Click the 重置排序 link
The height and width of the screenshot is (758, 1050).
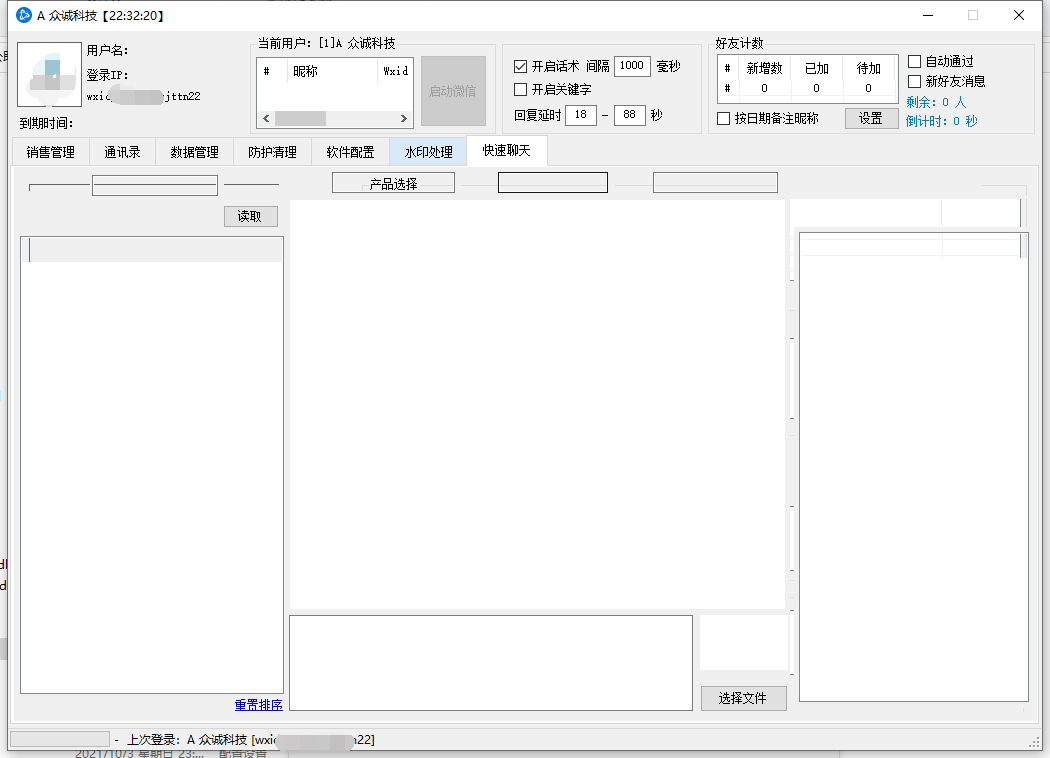tap(259, 705)
